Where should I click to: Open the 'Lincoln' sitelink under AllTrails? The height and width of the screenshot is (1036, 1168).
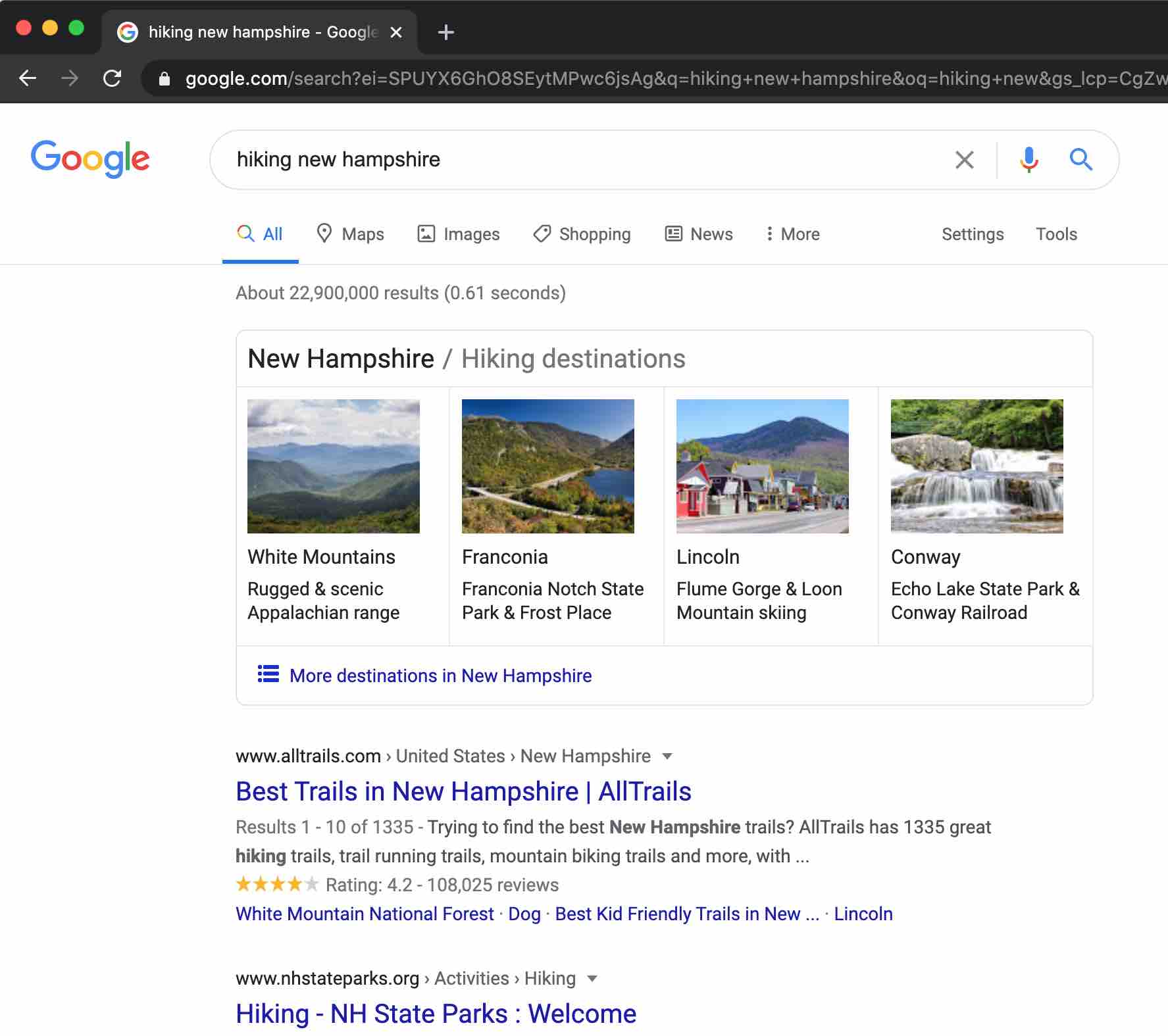[x=863, y=914]
